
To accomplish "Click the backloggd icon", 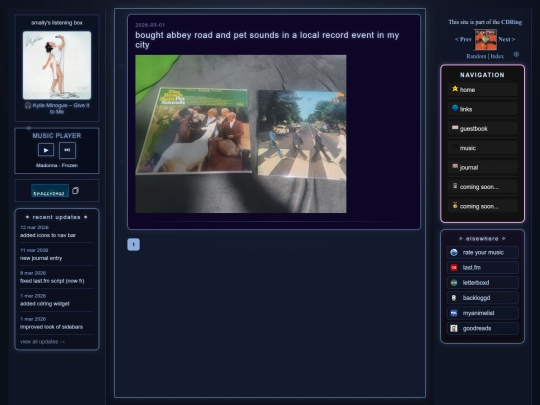I will click(x=454, y=298).
